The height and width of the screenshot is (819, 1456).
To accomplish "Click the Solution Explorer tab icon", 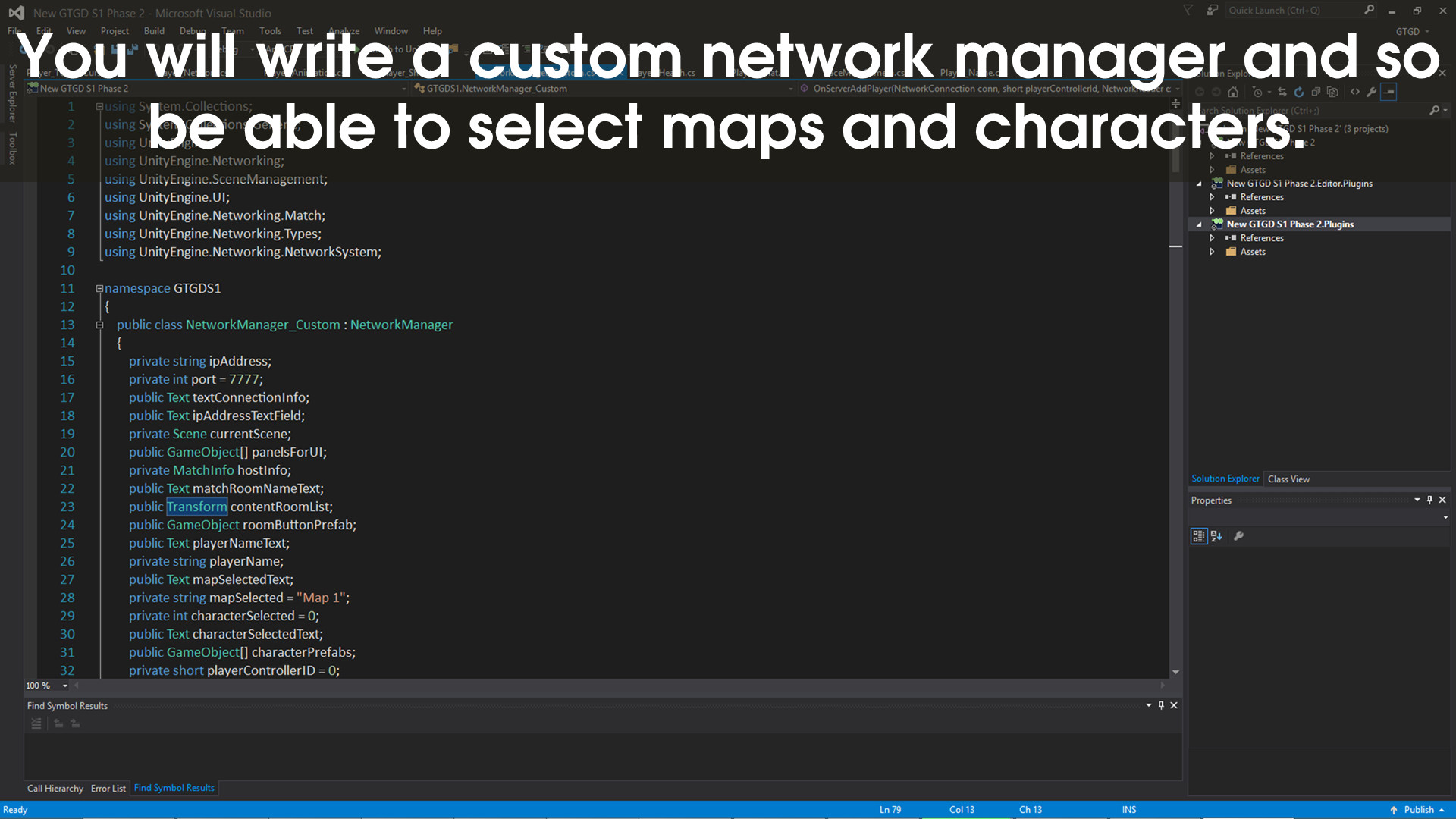I will coord(1225,478).
